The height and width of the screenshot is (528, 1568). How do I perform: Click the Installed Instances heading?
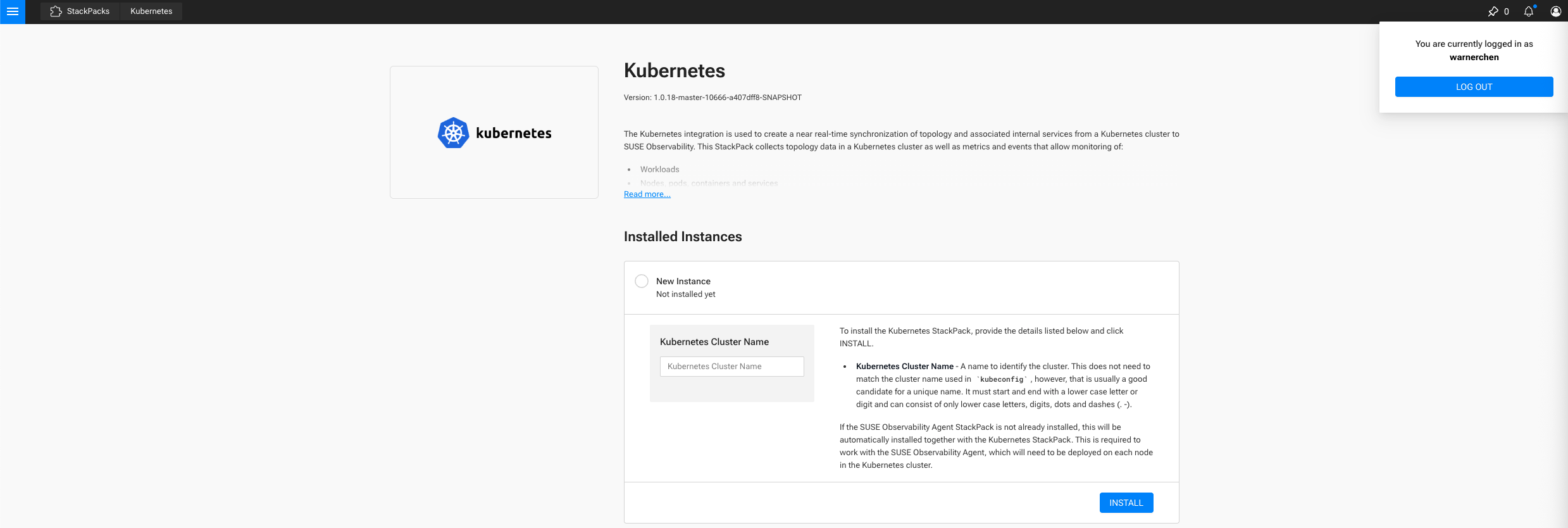click(x=682, y=236)
